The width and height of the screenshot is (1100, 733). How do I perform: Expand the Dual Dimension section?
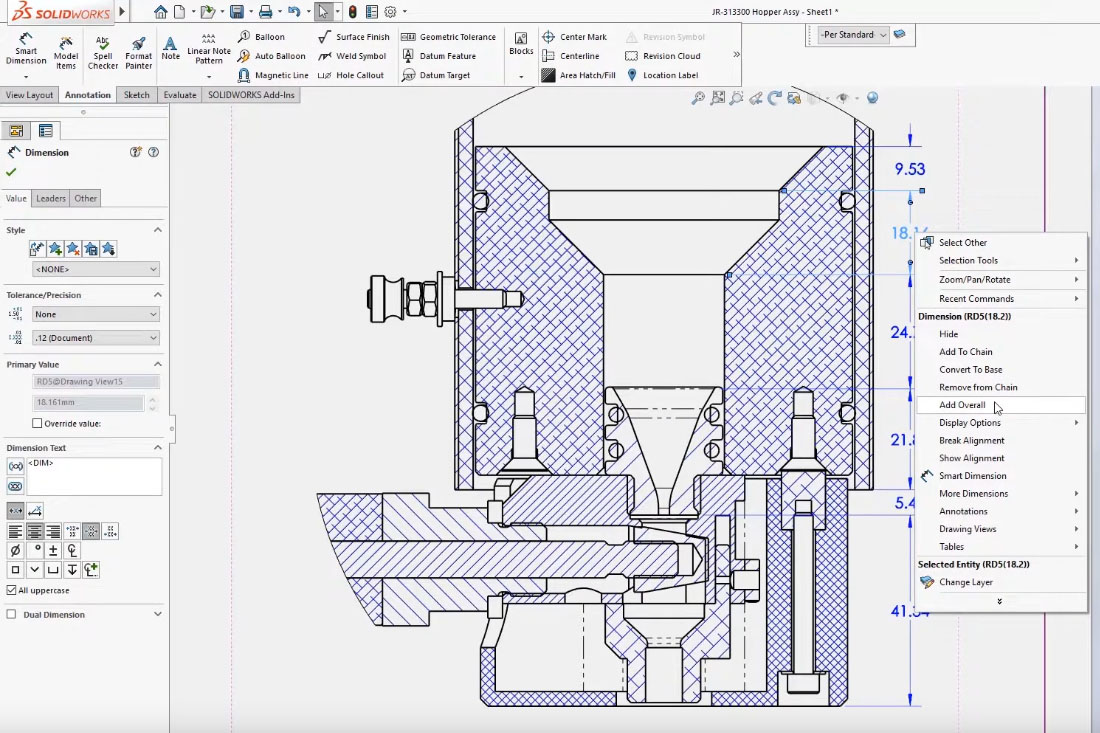[158, 614]
